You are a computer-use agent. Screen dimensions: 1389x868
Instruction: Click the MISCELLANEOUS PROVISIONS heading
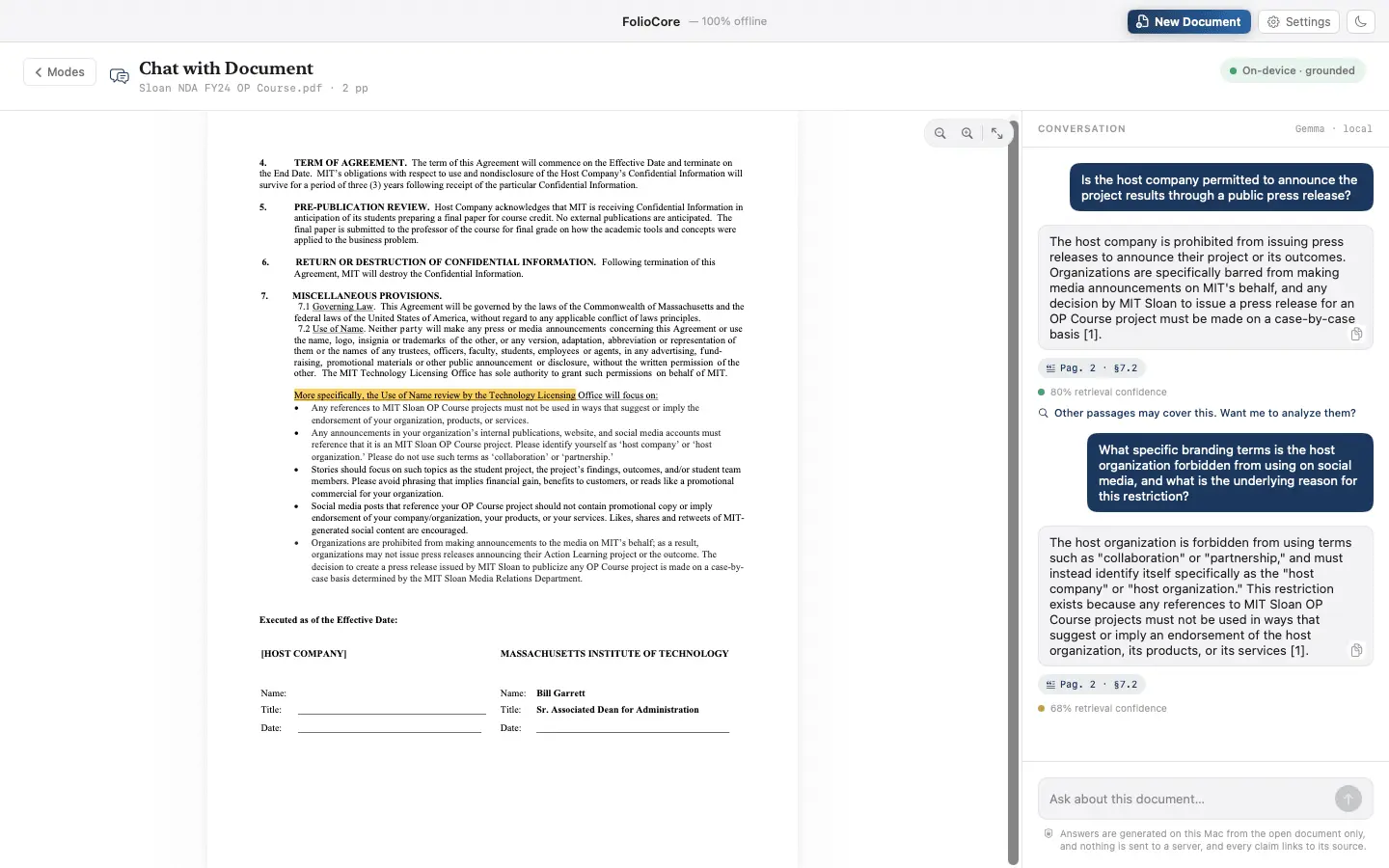[367, 296]
